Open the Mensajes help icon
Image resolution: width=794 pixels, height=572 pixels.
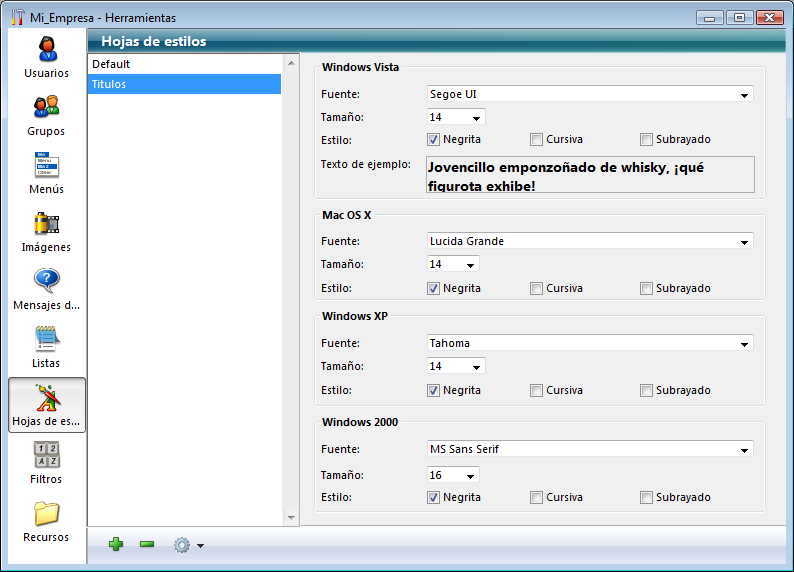pyautogui.click(x=46, y=281)
